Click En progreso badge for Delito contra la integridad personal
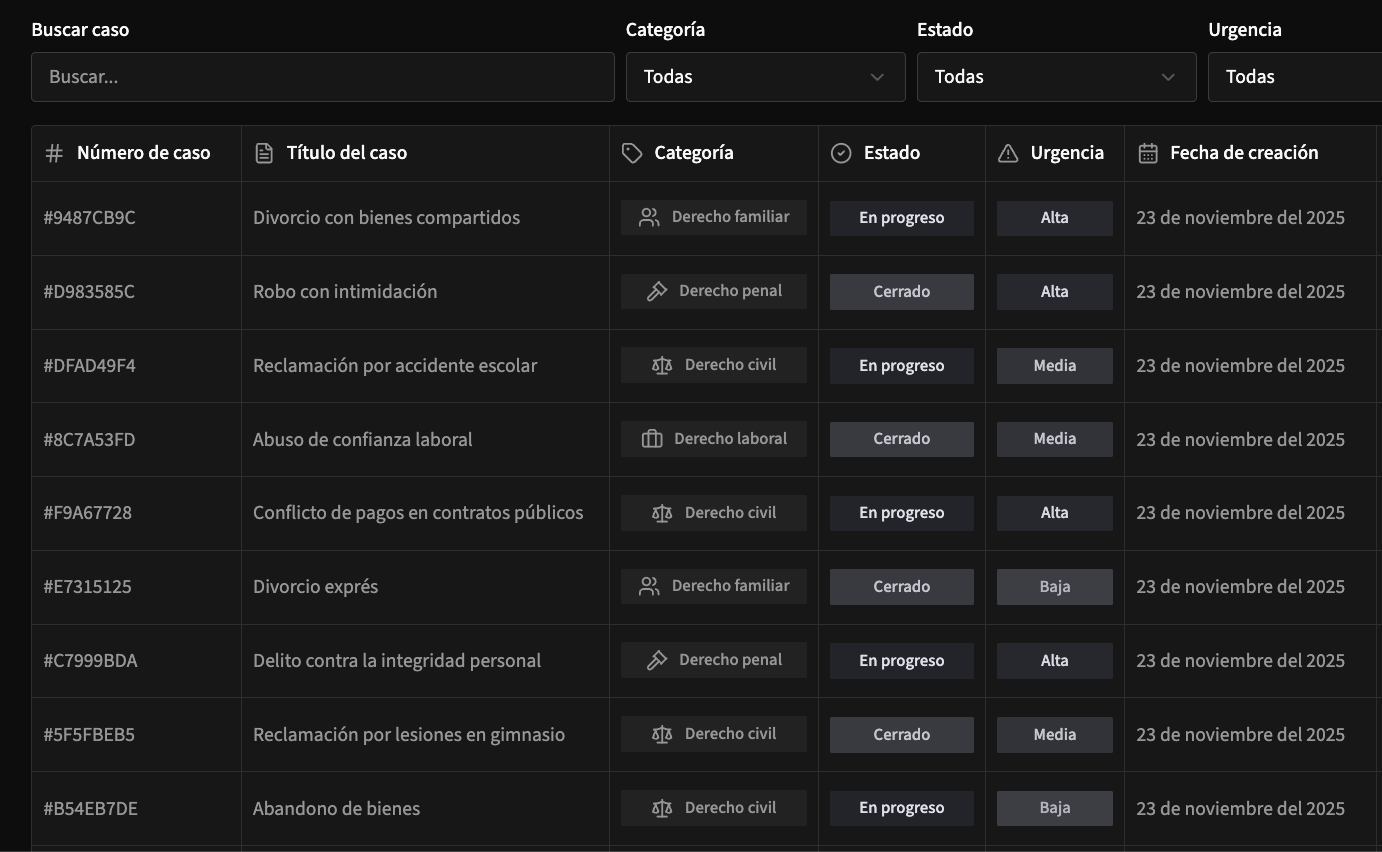 [901, 661]
